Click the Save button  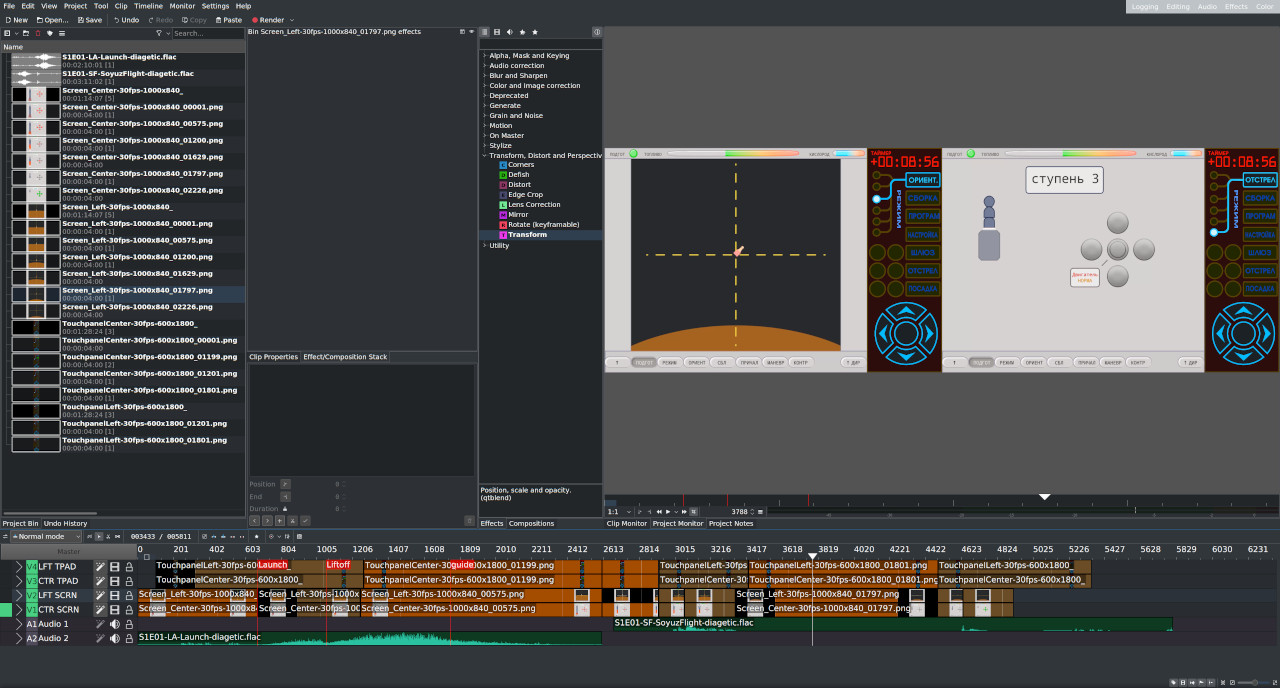(x=89, y=20)
